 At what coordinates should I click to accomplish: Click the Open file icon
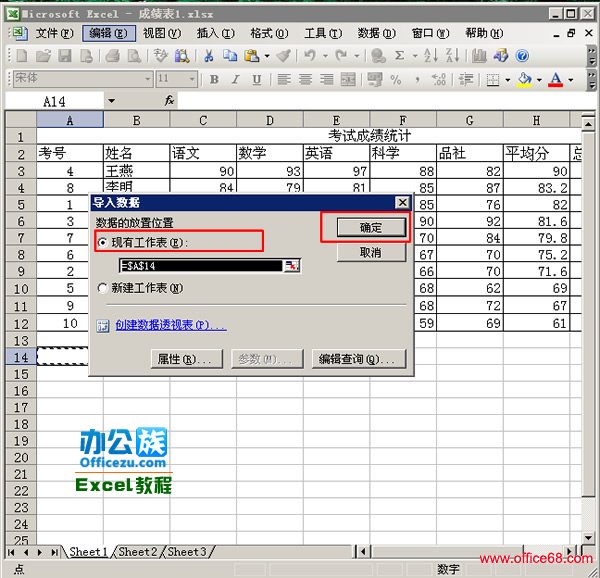pos(43,56)
